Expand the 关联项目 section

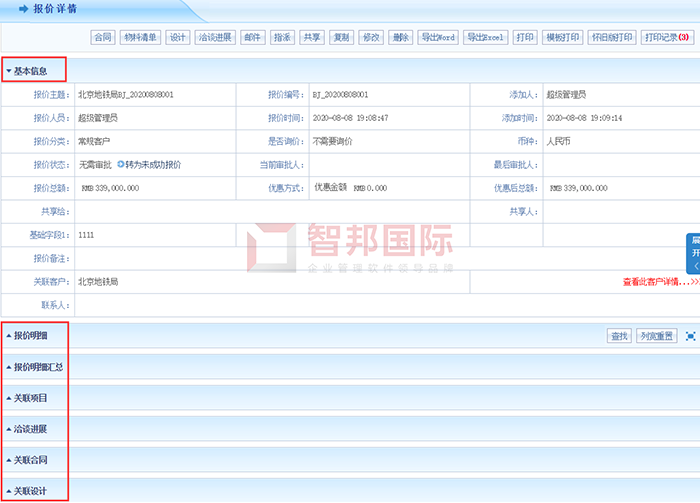click(27, 398)
